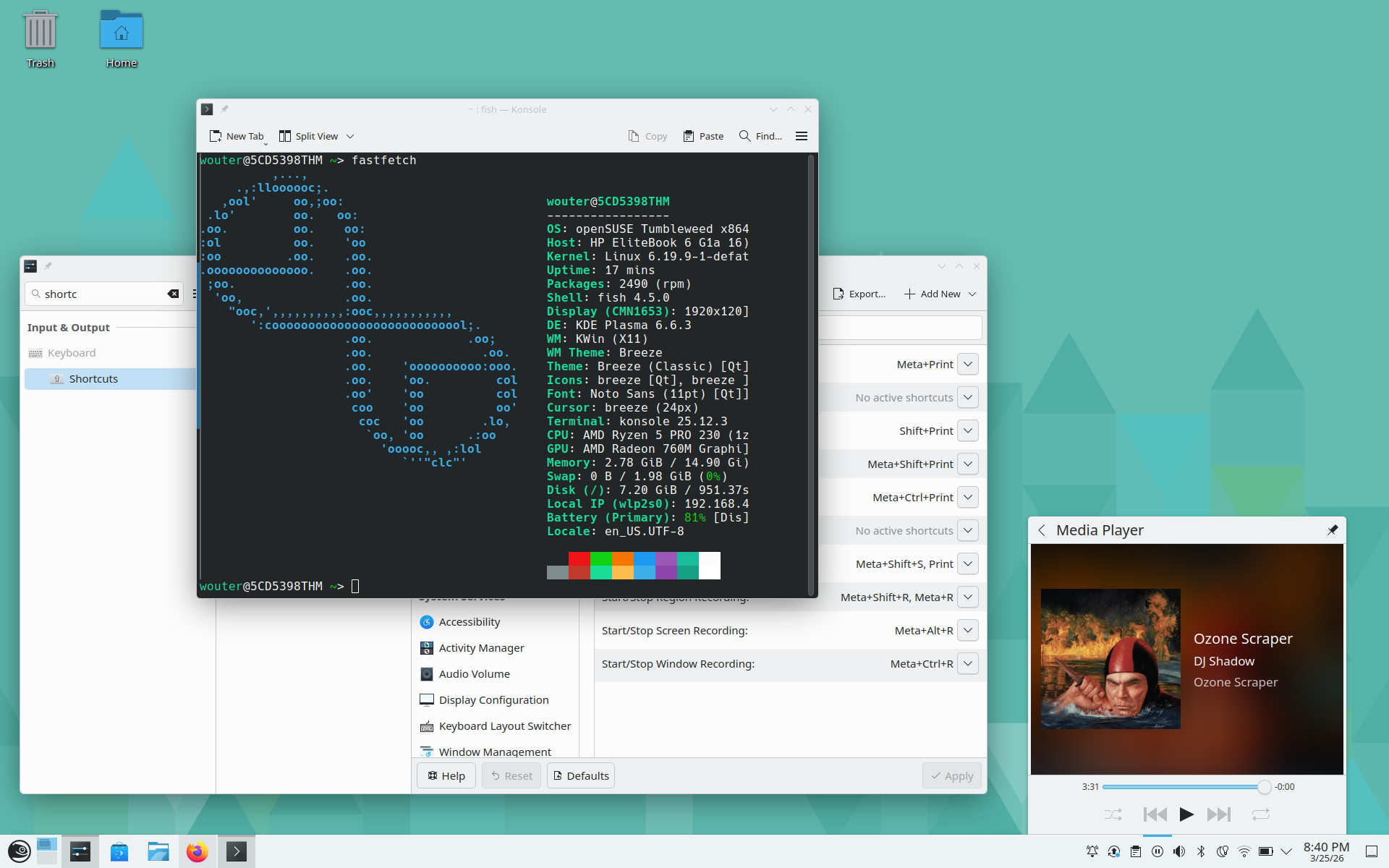Open the audio volume tray icon
The height and width of the screenshot is (868, 1389).
tap(1179, 851)
